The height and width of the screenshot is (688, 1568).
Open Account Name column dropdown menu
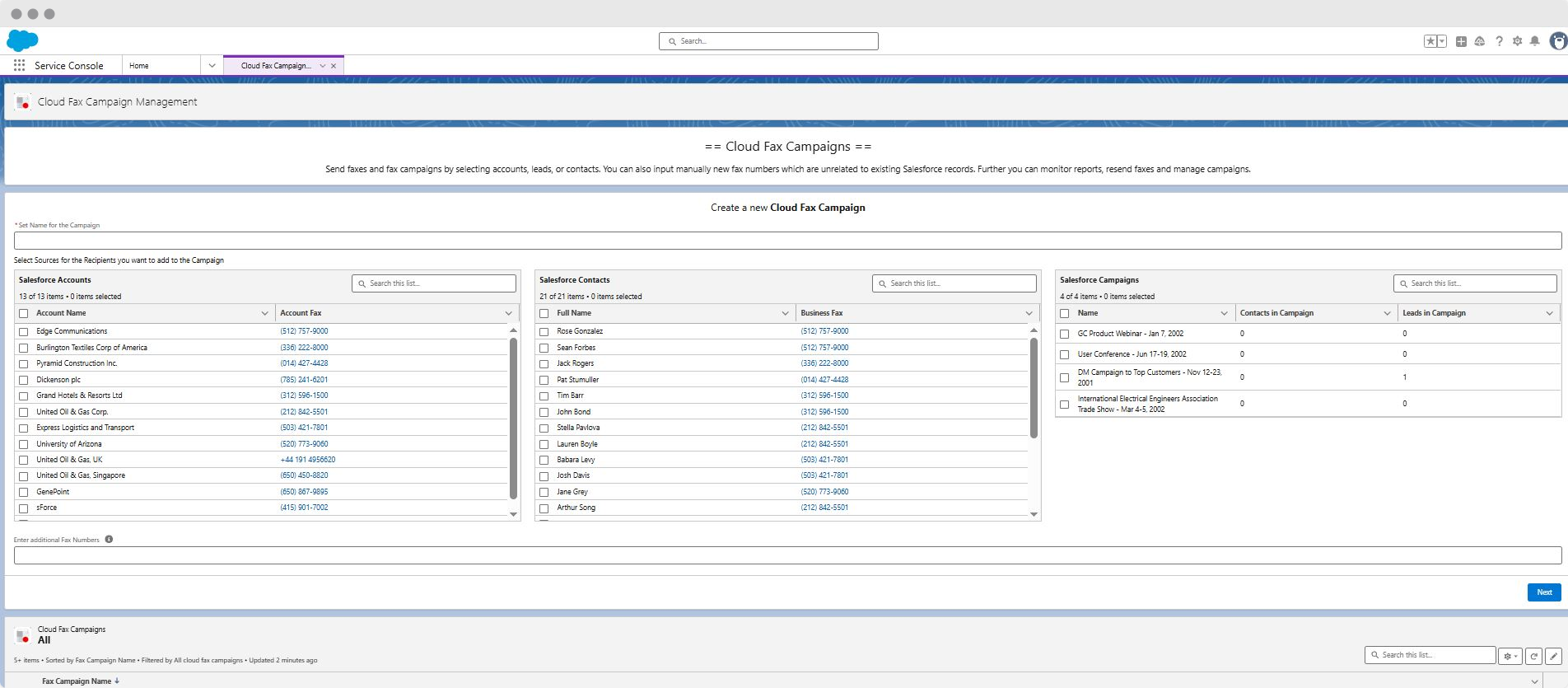click(x=264, y=313)
